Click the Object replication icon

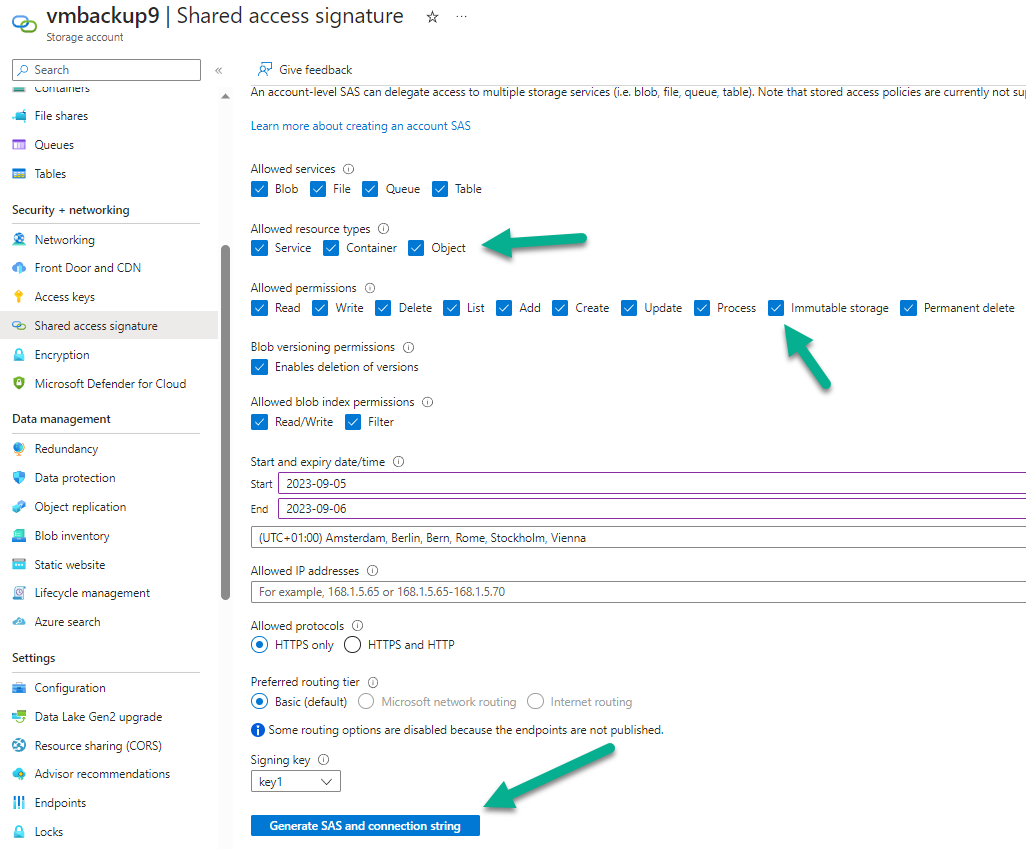click(19, 507)
